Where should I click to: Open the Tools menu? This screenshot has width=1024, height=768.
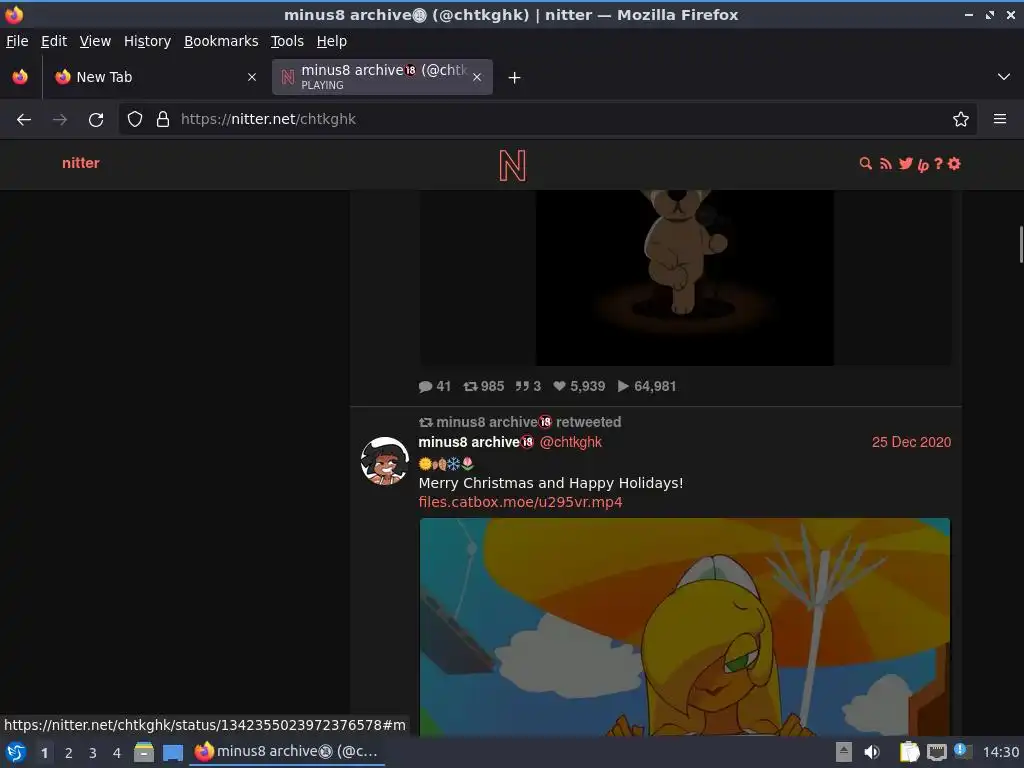287,41
